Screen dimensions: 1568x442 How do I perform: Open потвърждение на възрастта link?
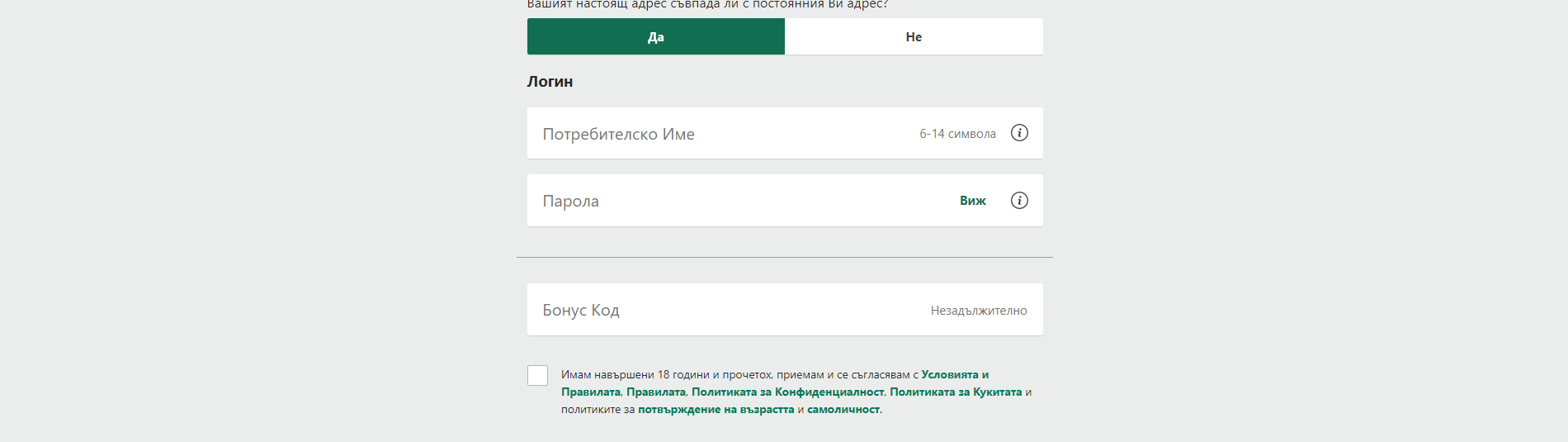716,410
